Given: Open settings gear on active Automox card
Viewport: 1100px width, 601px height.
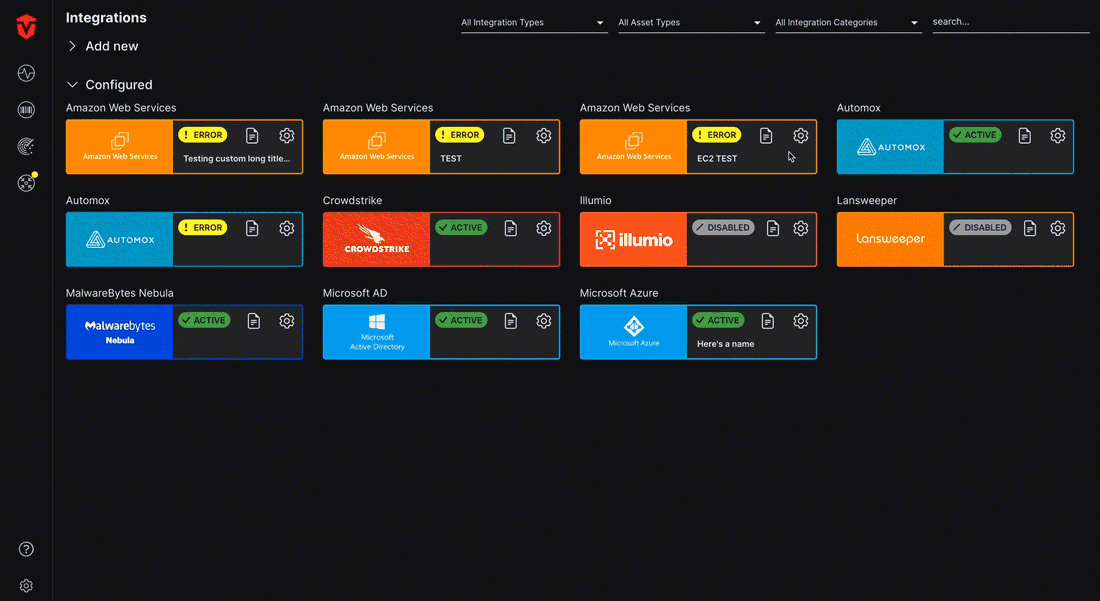Looking at the screenshot, I should (1057, 135).
